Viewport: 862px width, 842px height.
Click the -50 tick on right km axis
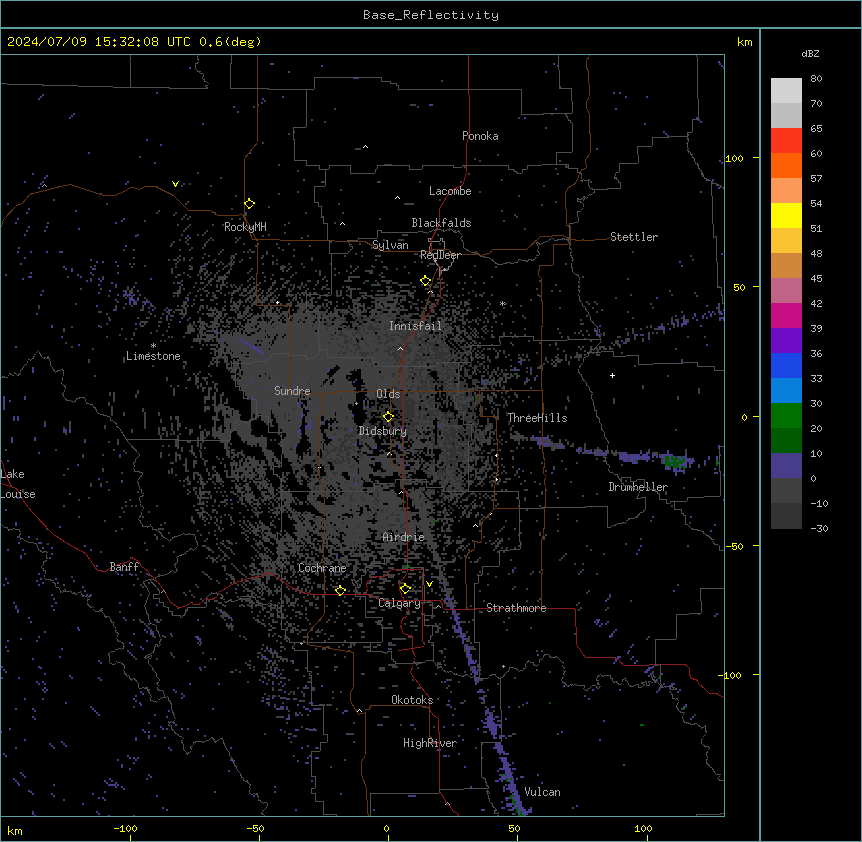(x=736, y=546)
